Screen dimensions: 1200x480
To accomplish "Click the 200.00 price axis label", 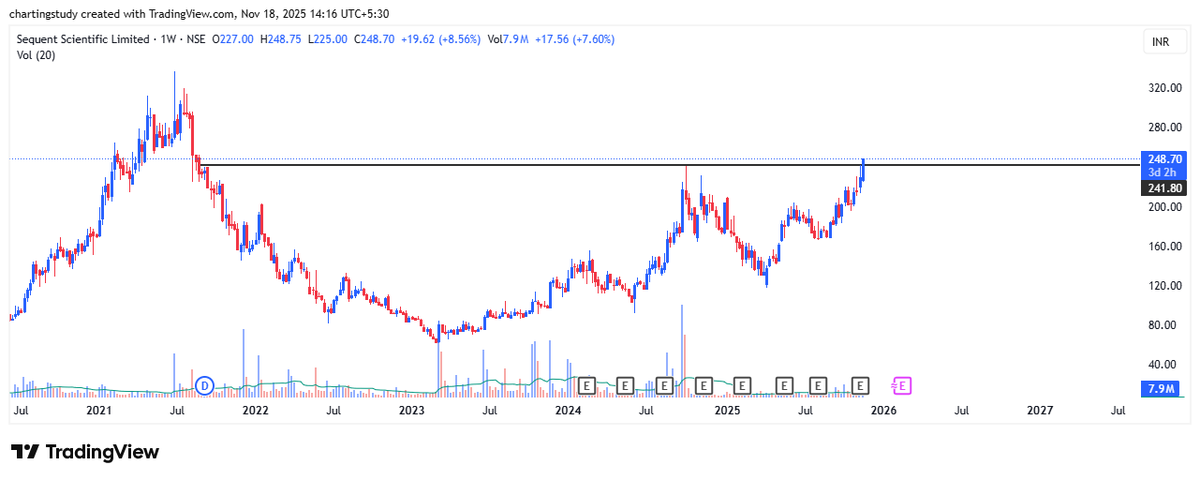I will coord(1166,207).
